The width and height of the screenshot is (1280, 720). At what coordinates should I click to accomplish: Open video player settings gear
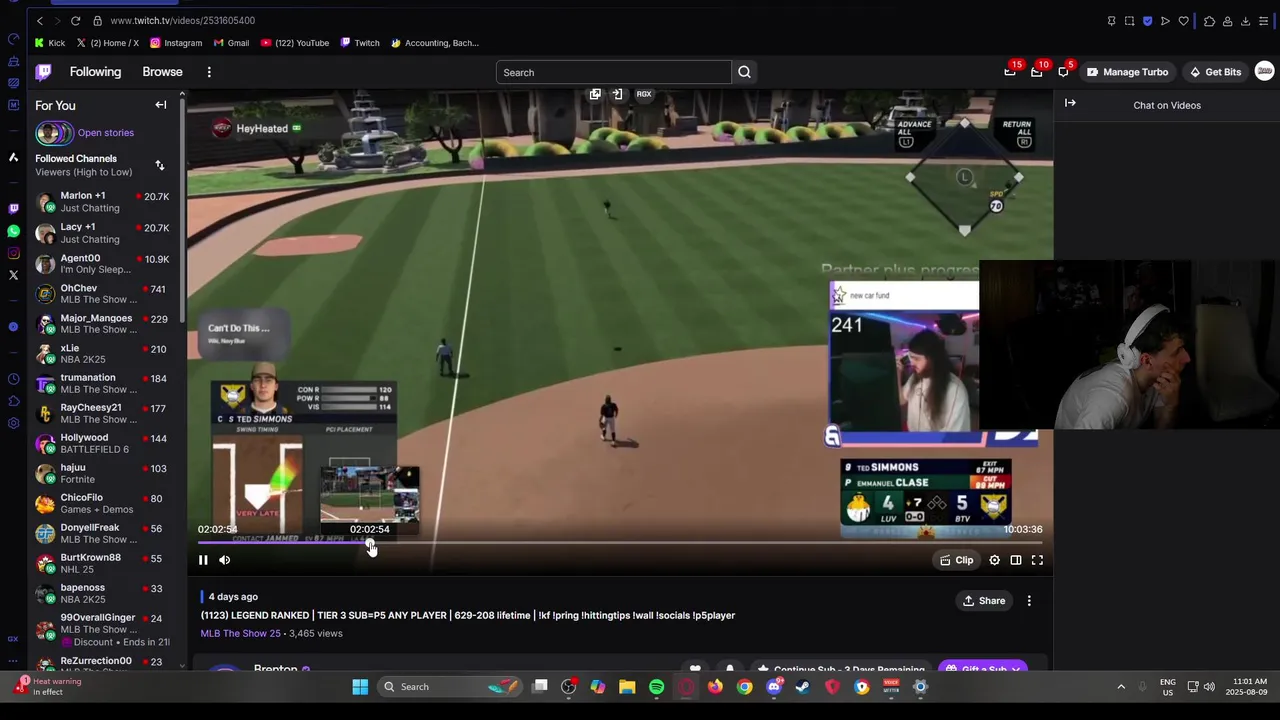pos(995,560)
